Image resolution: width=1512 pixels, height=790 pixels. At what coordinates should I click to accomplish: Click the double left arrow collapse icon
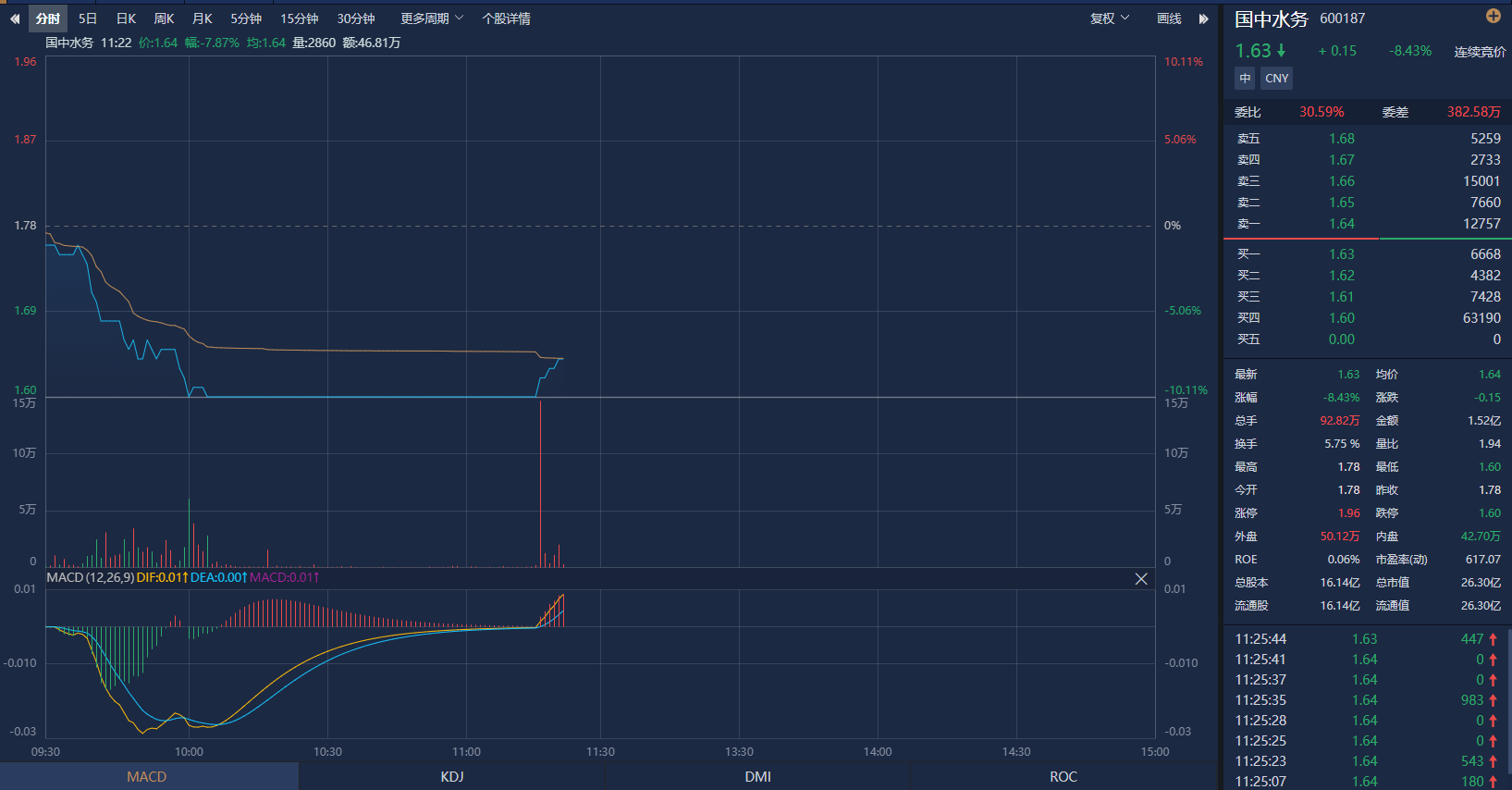click(x=15, y=19)
